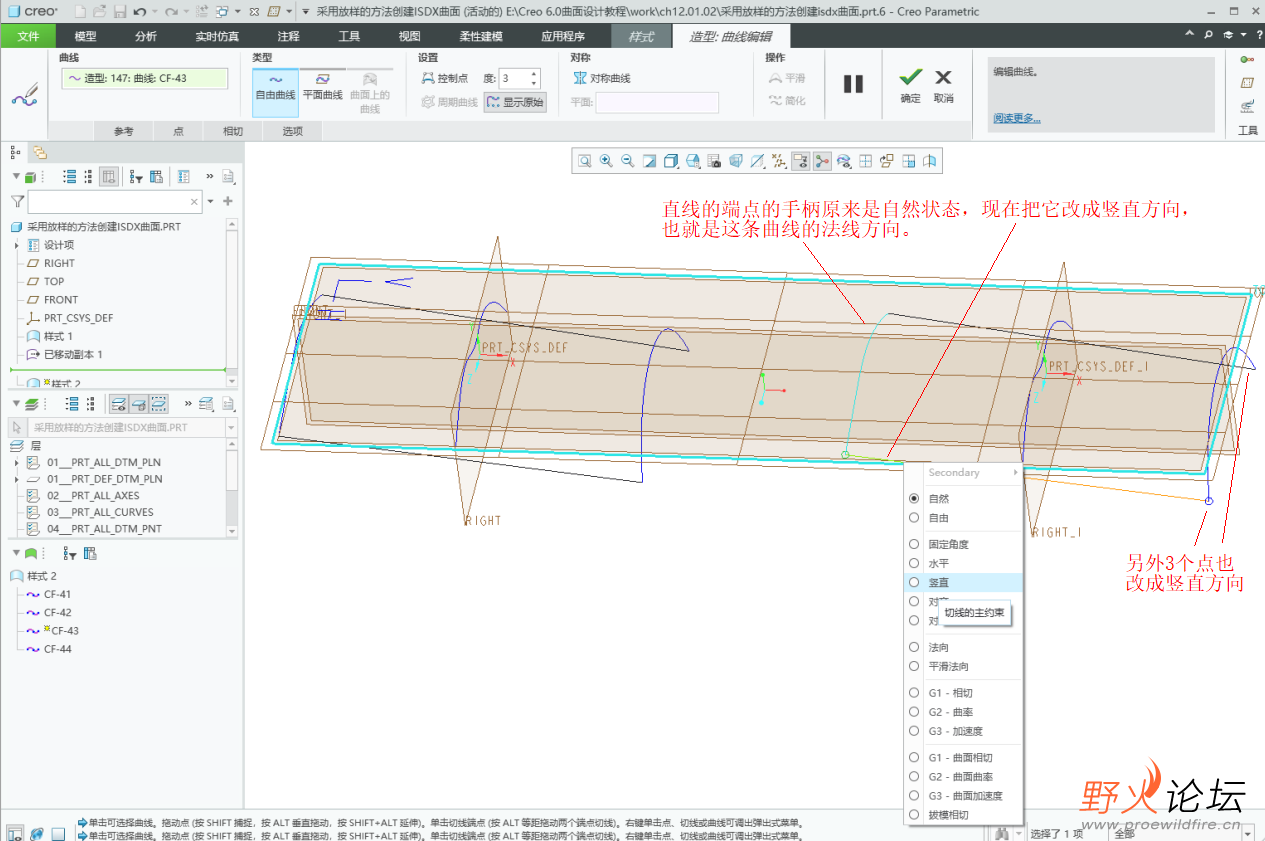The width and height of the screenshot is (1265, 841).
Task: Click the tree columns display icon
Action: point(109,176)
